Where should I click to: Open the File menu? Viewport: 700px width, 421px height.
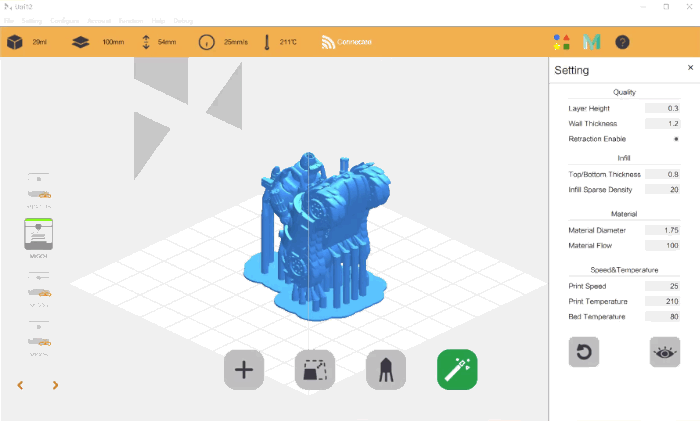click(x=9, y=21)
